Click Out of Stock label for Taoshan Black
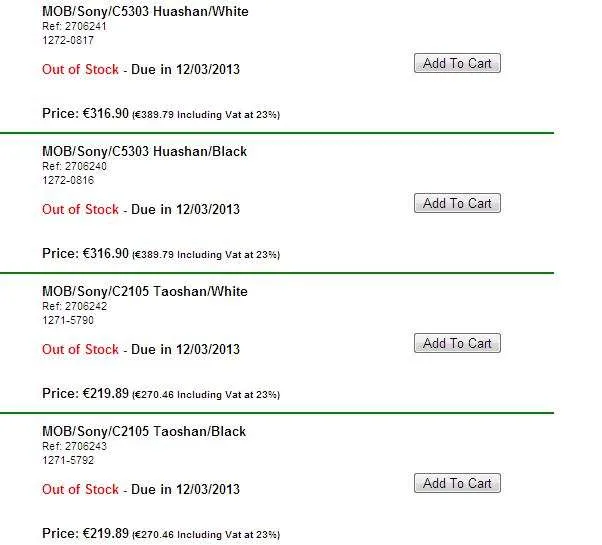Image resolution: width=602 pixels, height=545 pixels. (80, 489)
